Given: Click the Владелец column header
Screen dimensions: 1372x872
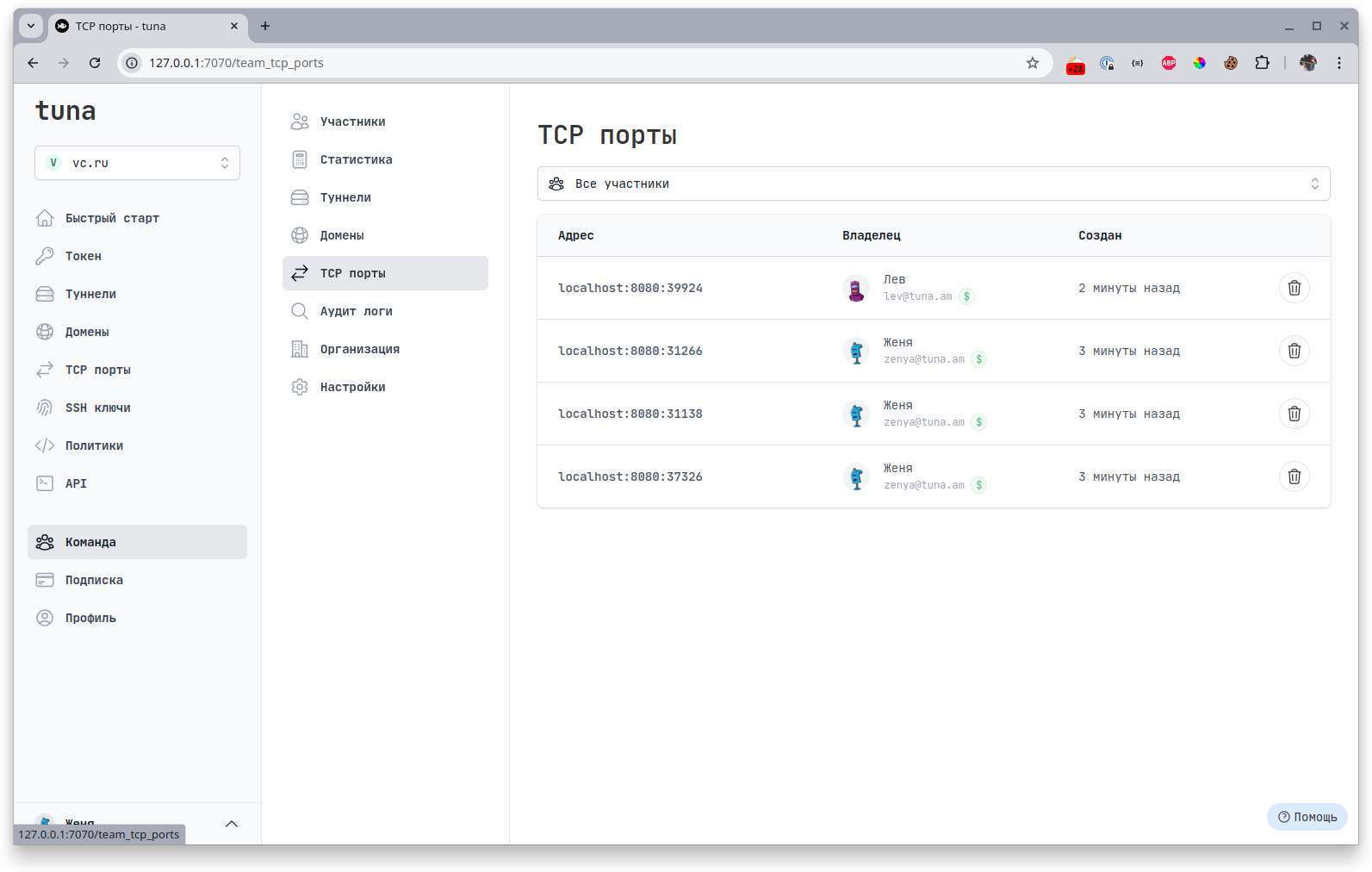Looking at the screenshot, I should (x=872, y=235).
